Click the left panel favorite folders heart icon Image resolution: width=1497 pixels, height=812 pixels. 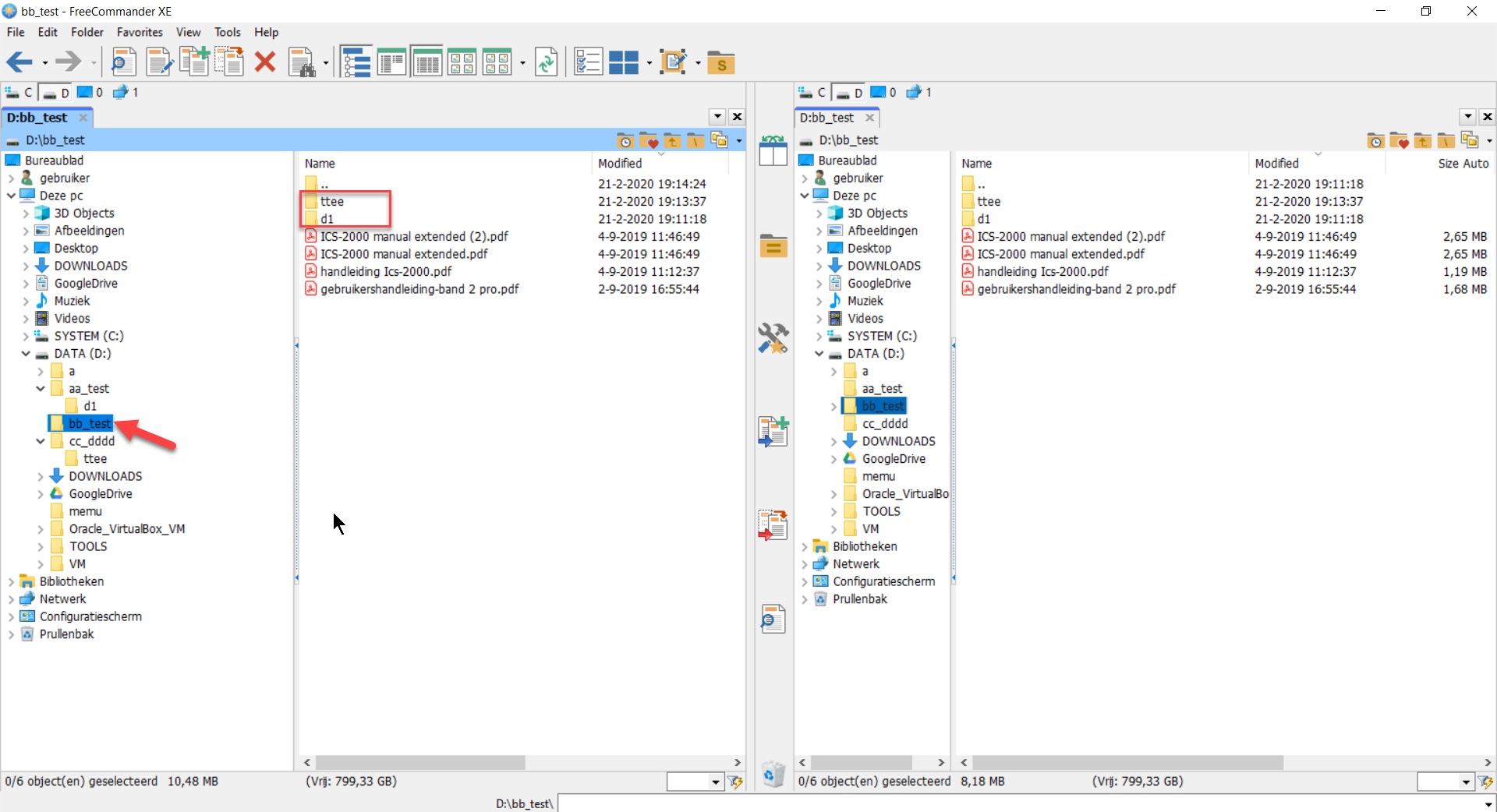(649, 140)
